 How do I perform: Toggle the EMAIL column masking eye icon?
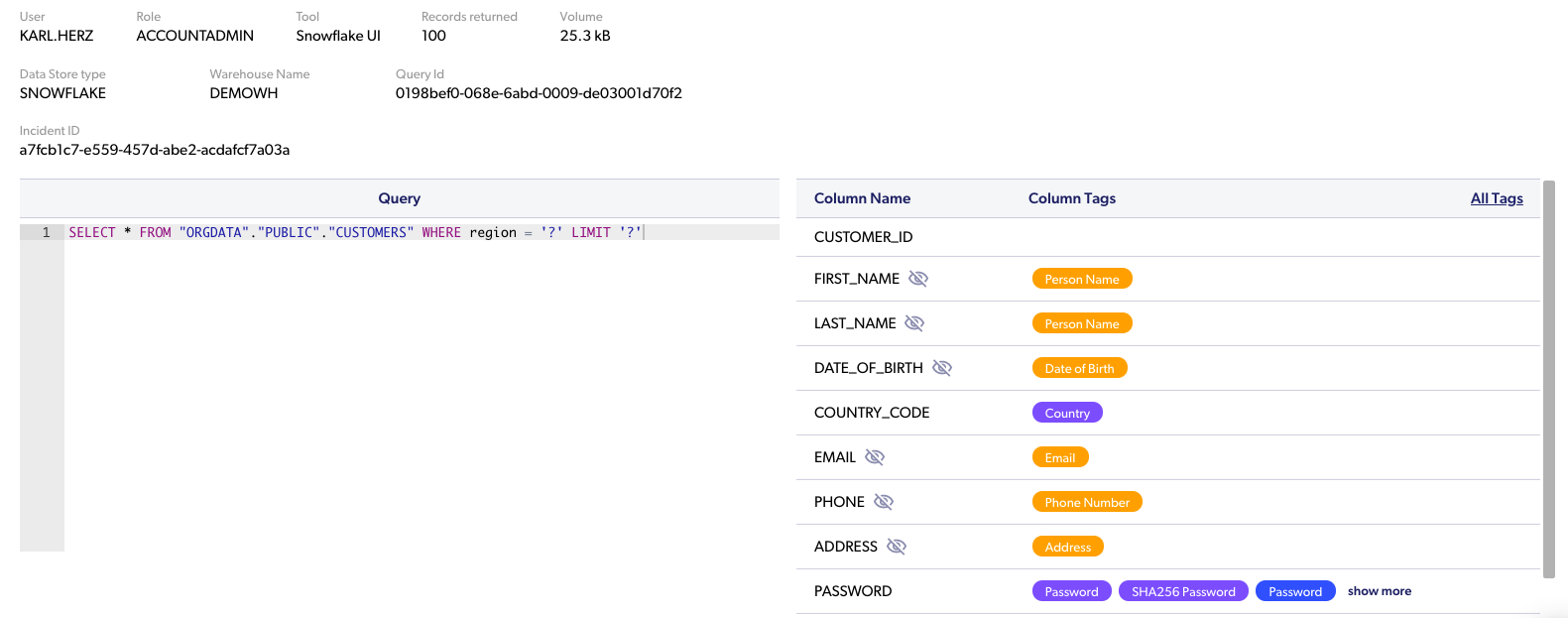pyautogui.click(x=874, y=457)
